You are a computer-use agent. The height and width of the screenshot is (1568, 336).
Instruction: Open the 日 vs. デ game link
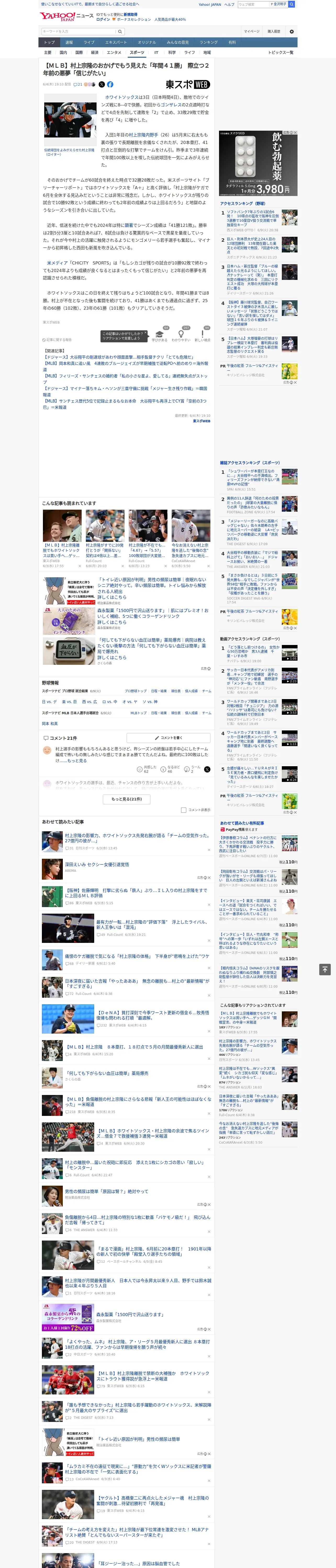click(x=49, y=702)
